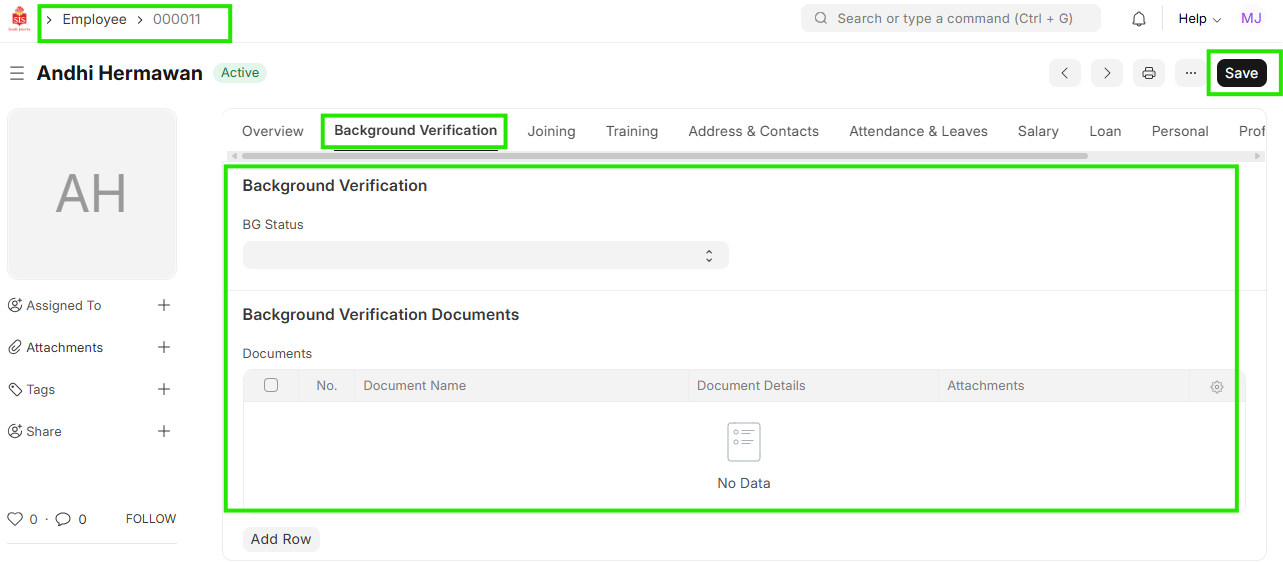1283x562 pixels.
Task: Focus the search or command bar
Action: (x=950, y=18)
